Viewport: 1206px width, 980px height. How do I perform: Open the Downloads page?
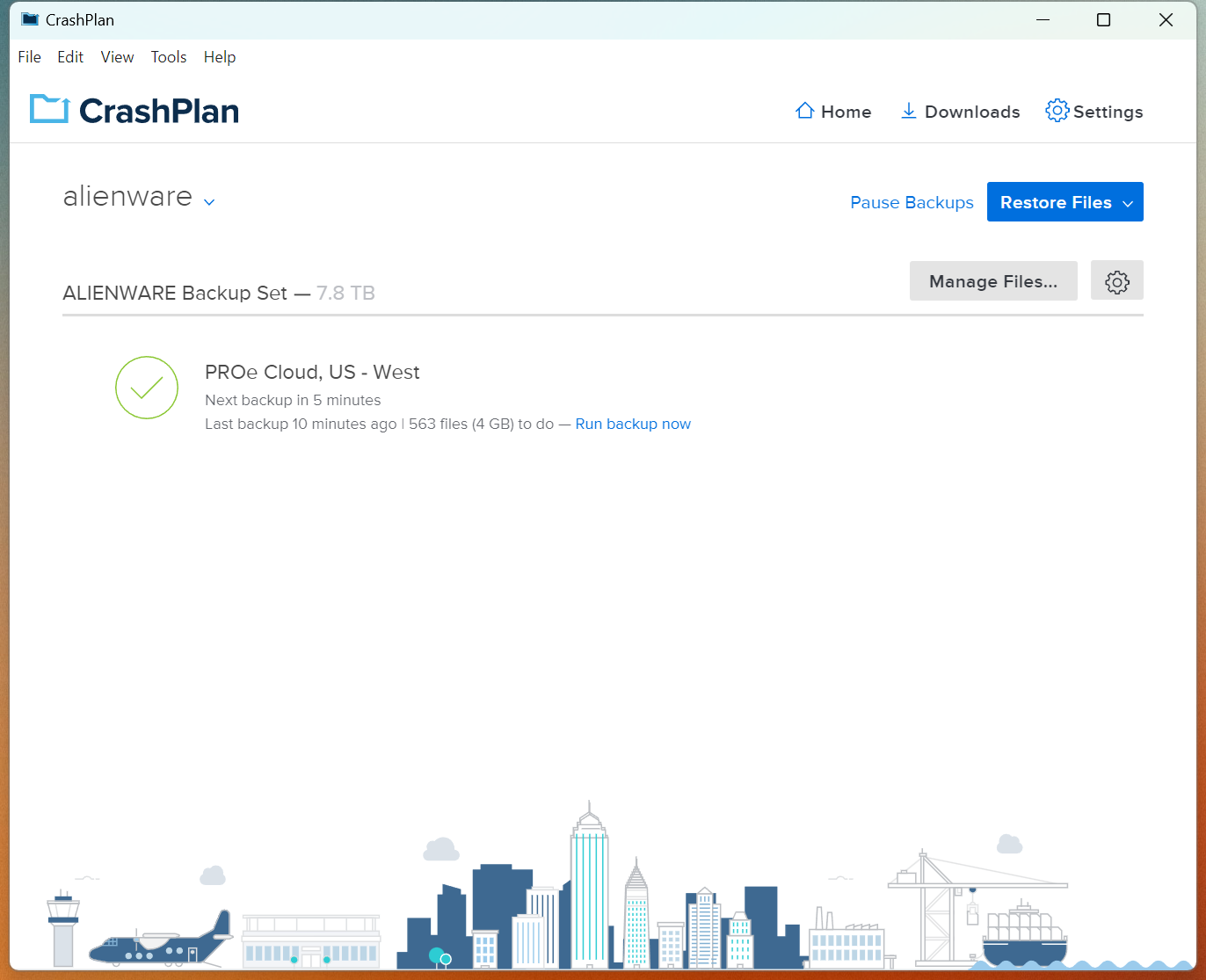pyautogui.click(x=961, y=112)
